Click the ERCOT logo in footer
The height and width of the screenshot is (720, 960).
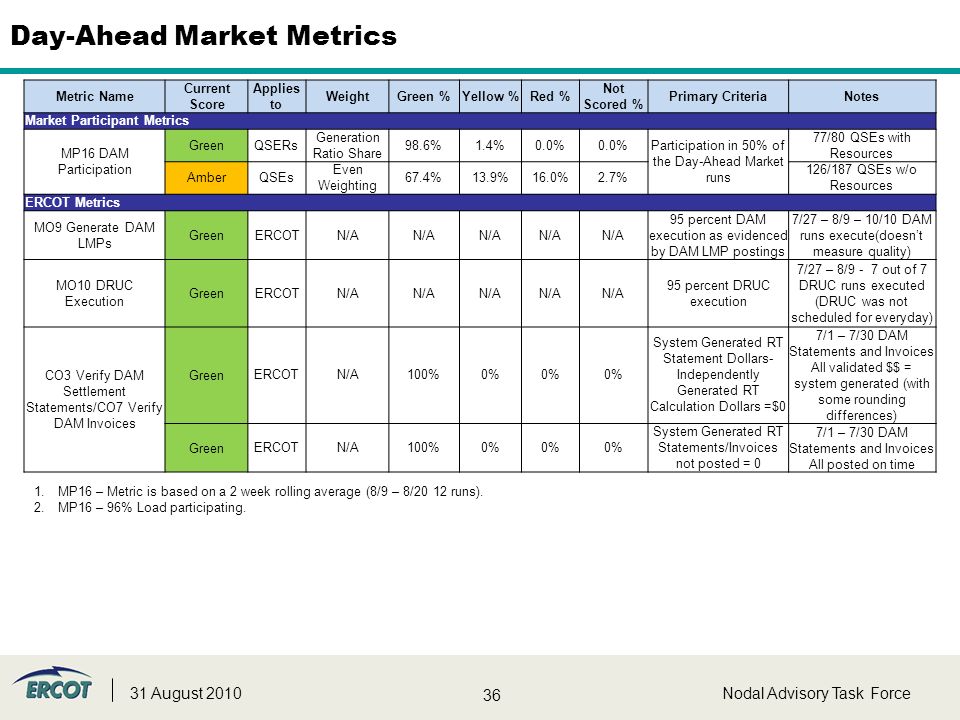click(x=52, y=684)
